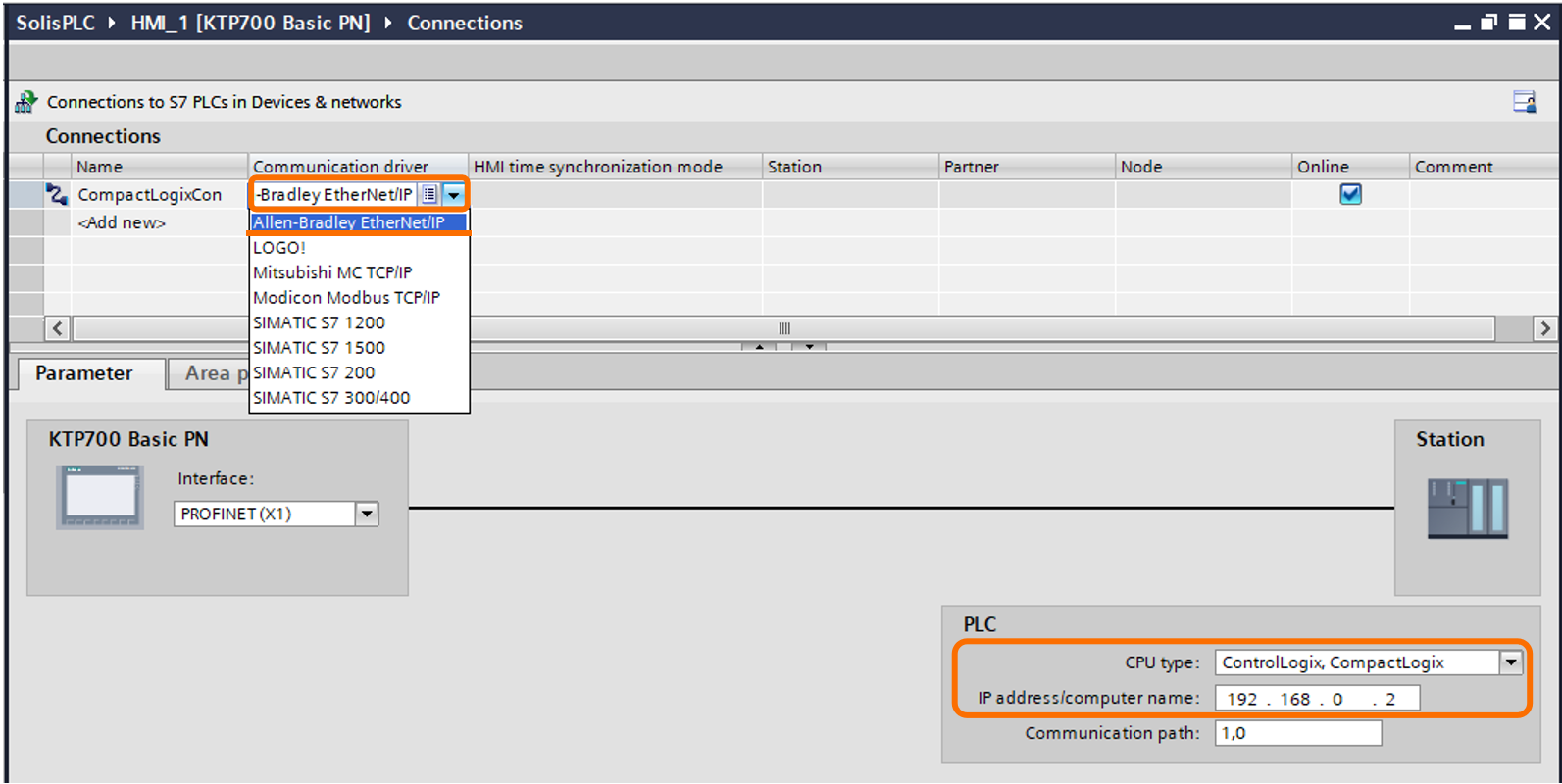
Task: Open the driver list button next to dropdown arrow
Action: click(429, 194)
